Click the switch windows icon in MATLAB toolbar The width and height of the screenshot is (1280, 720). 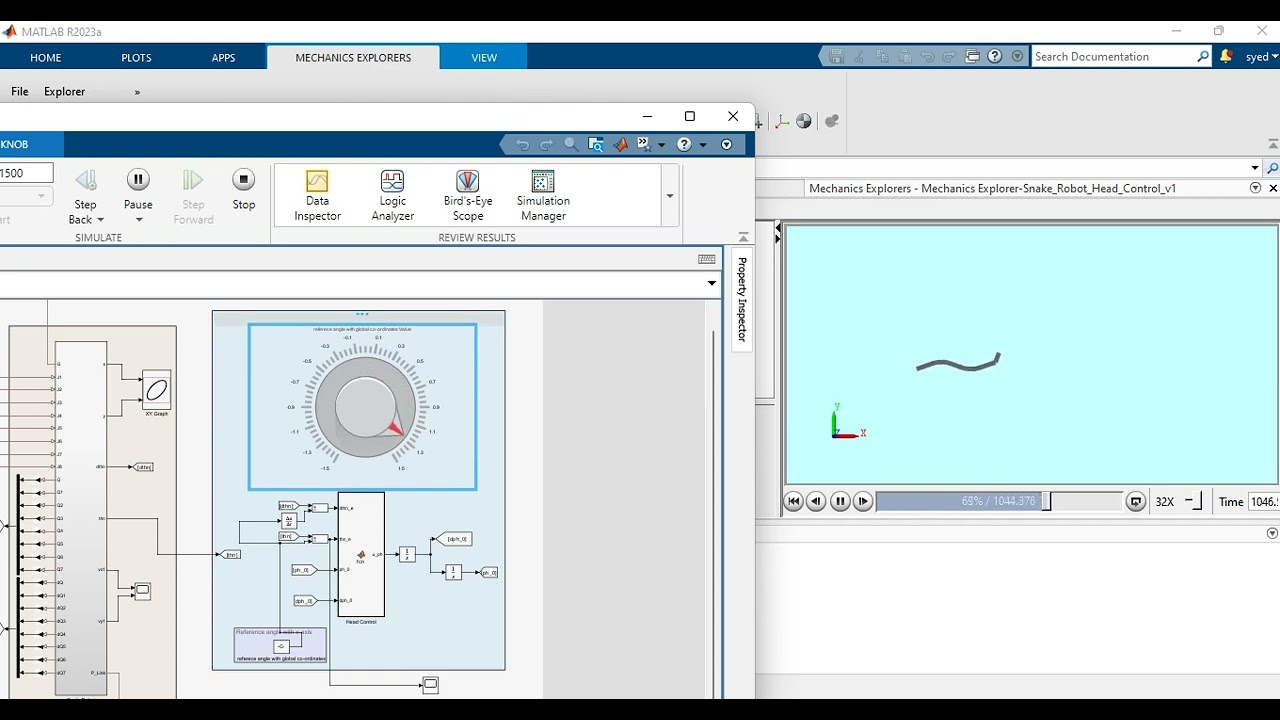tap(972, 57)
